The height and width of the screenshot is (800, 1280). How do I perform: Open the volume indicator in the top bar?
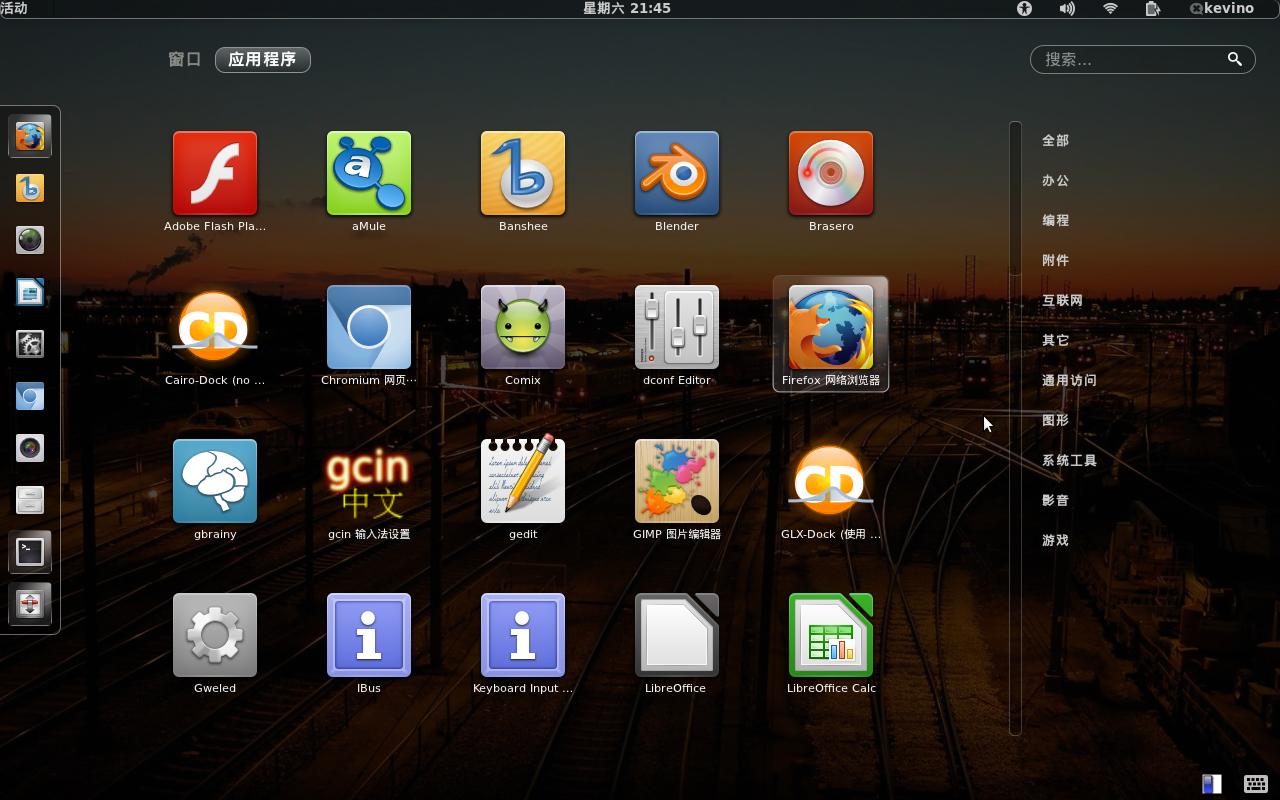[x=1067, y=8]
